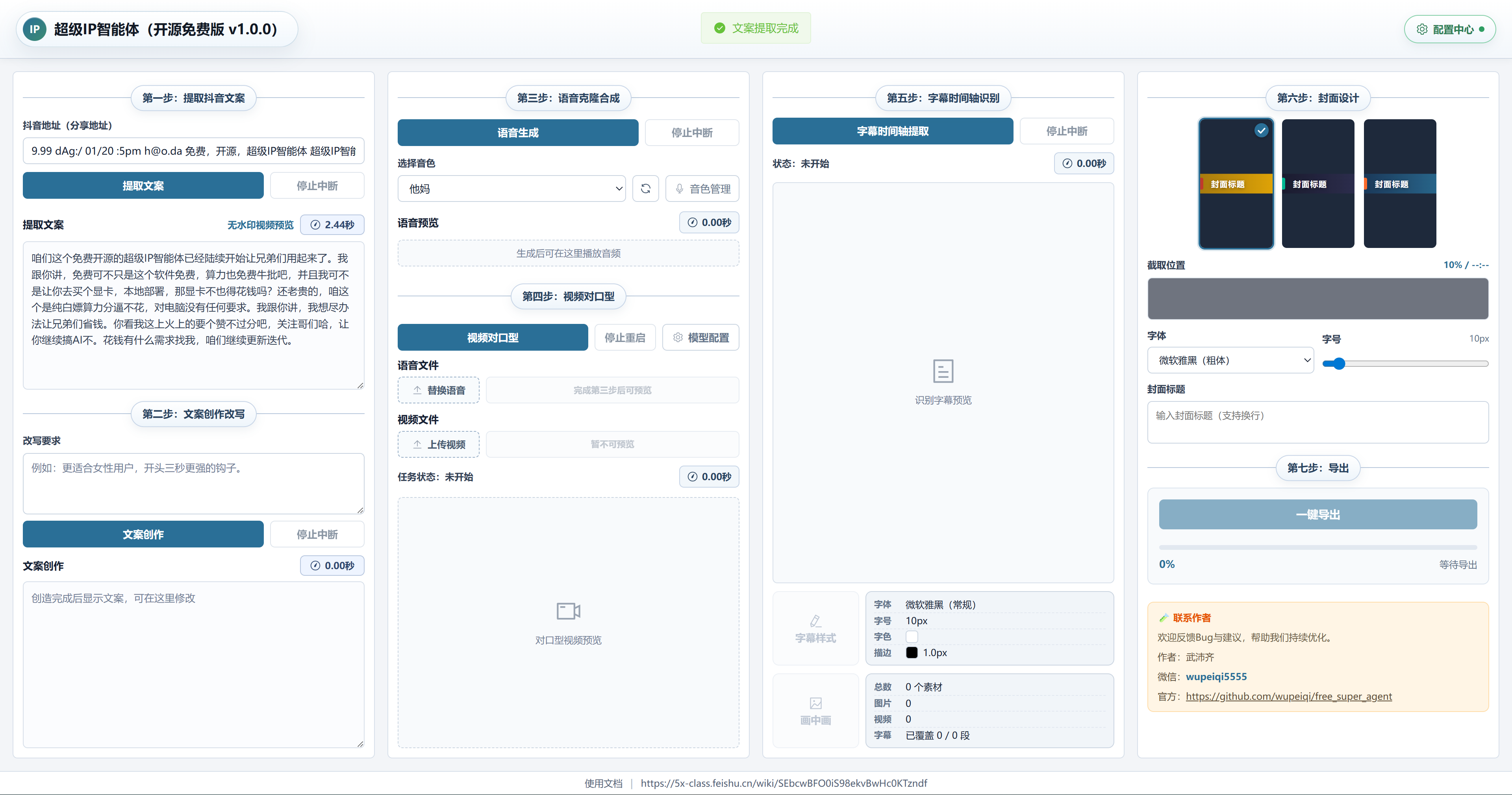Click 上传视频 upload button
This screenshot has width=1512, height=795.
point(439,444)
